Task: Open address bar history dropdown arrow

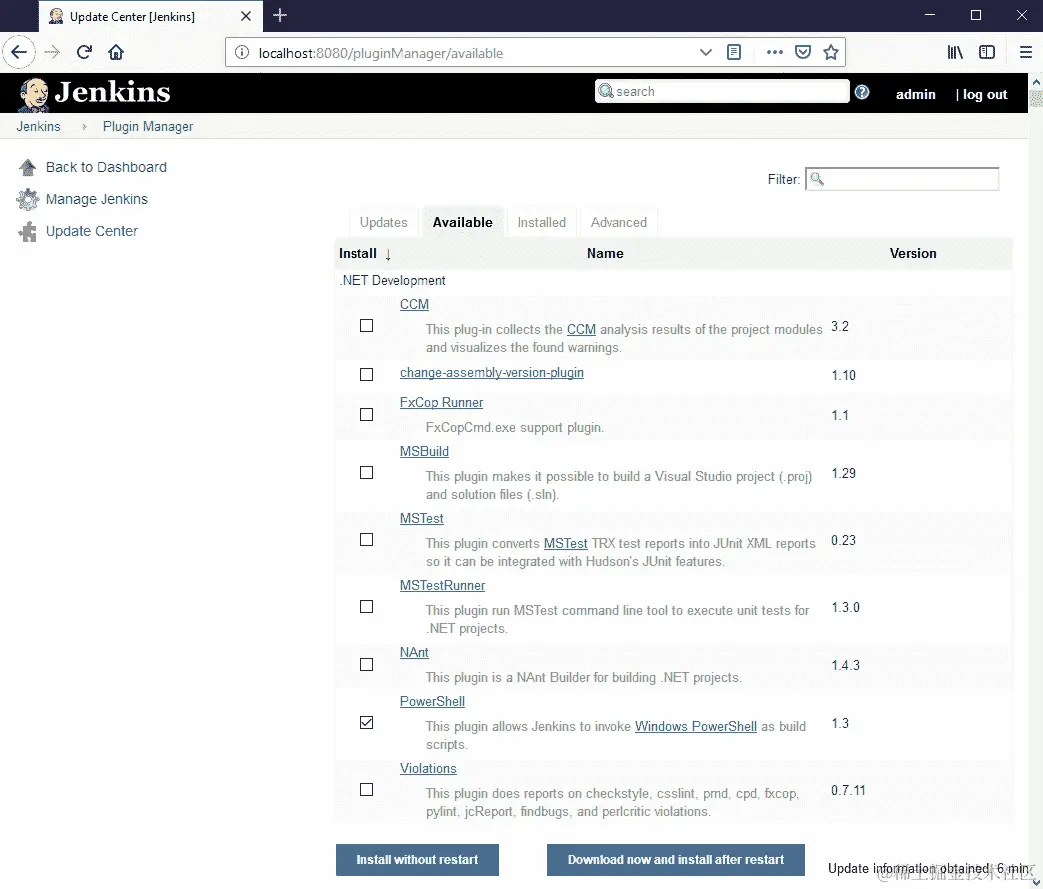Action: pos(706,53)
